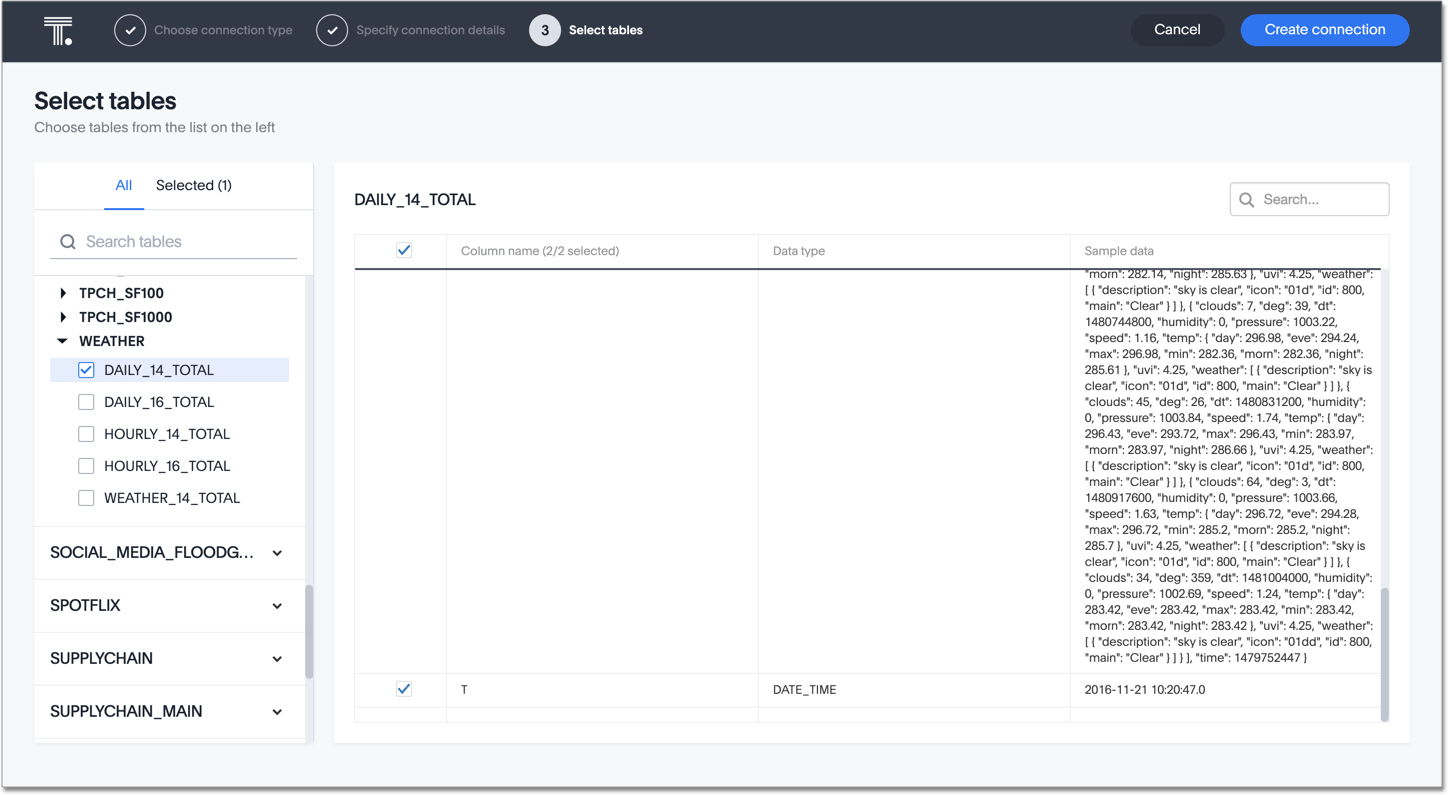1448x795 pixels.
Task: Expand the TPCH_SF100 schema
Action: tap(63, 292)
